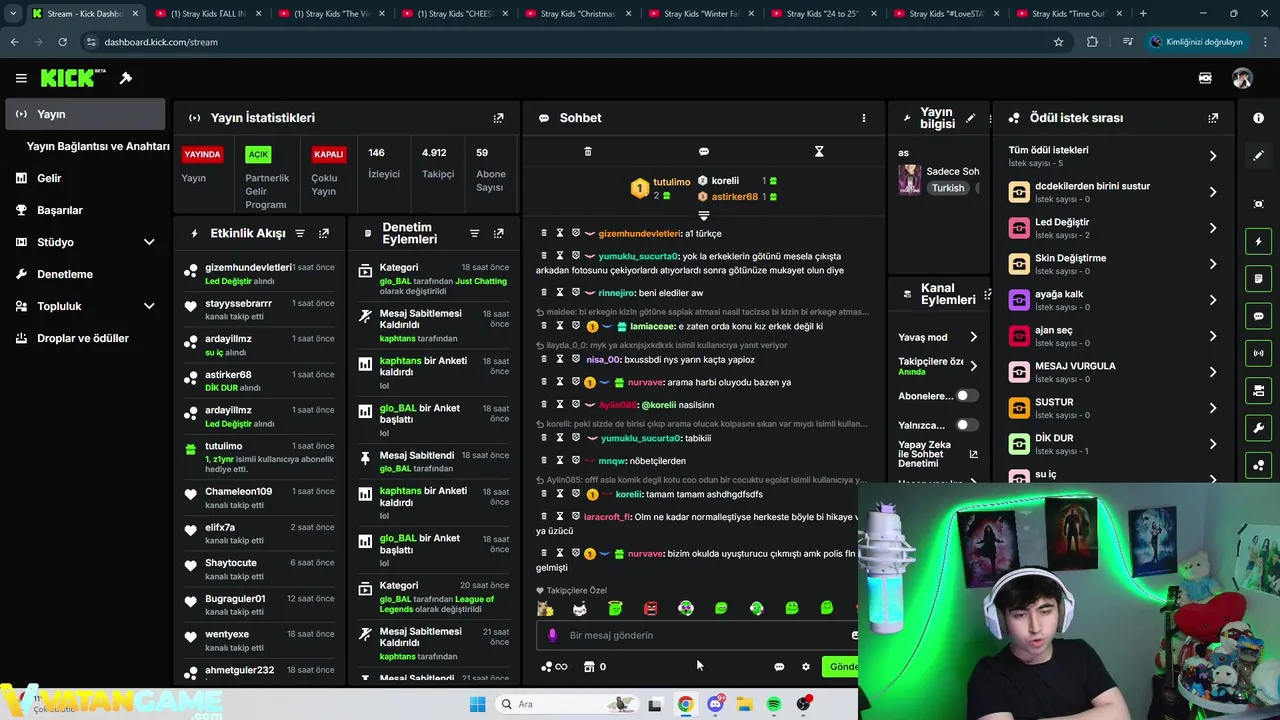Pop out the Etkinlik Akışı panel
The image size is (1280, 720).
324,233
